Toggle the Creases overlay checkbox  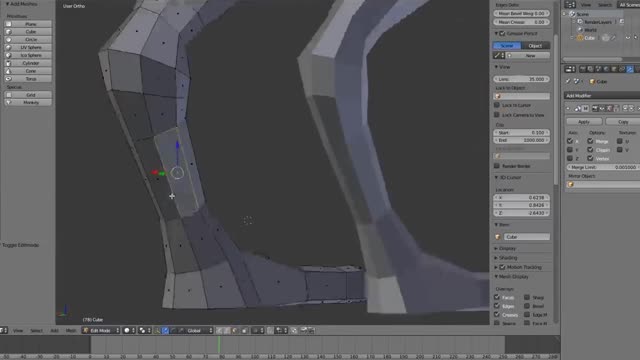pyautogui.click(x=497, y=315)
